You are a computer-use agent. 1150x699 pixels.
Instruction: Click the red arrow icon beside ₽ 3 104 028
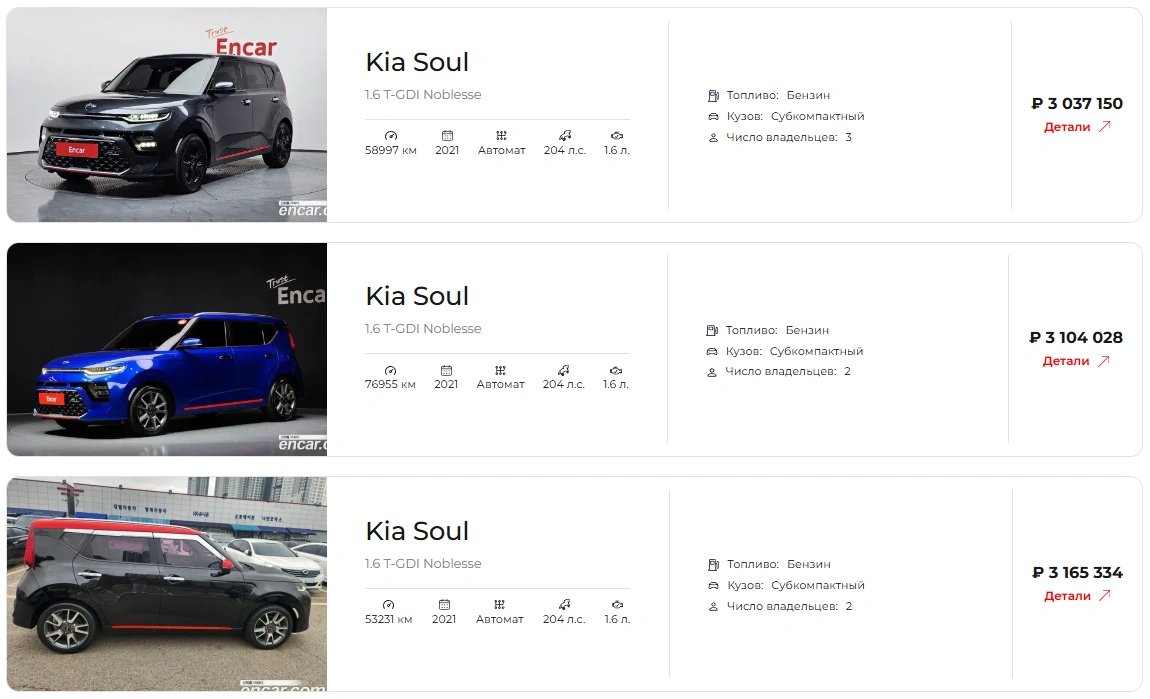point(1104,361)
